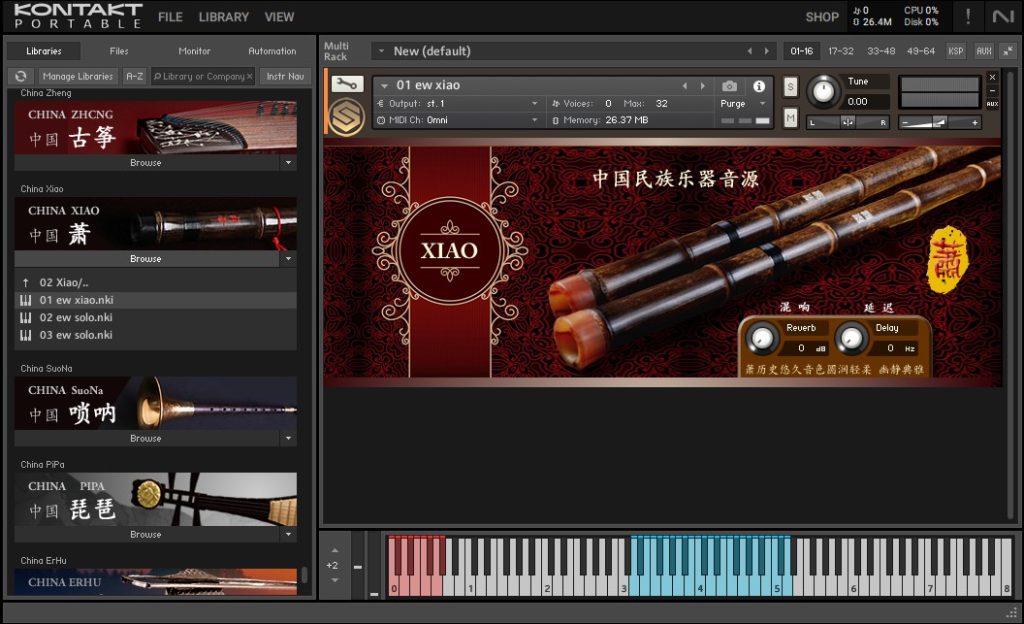Show rack page 49-64
This screenshot has width=1024, height=624.
(920, 51)
